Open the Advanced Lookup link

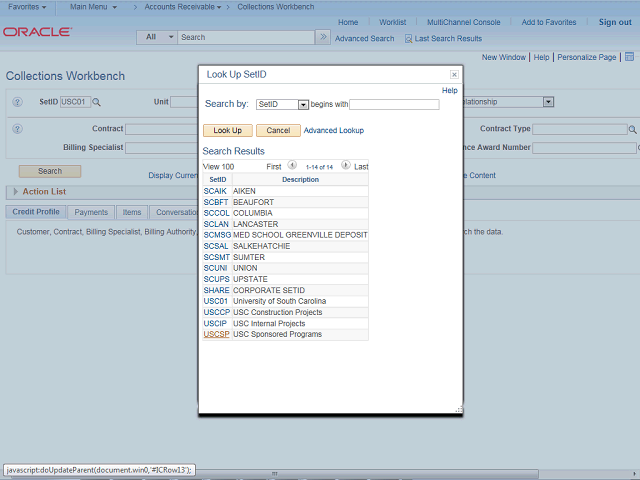[x=333, y=130]
